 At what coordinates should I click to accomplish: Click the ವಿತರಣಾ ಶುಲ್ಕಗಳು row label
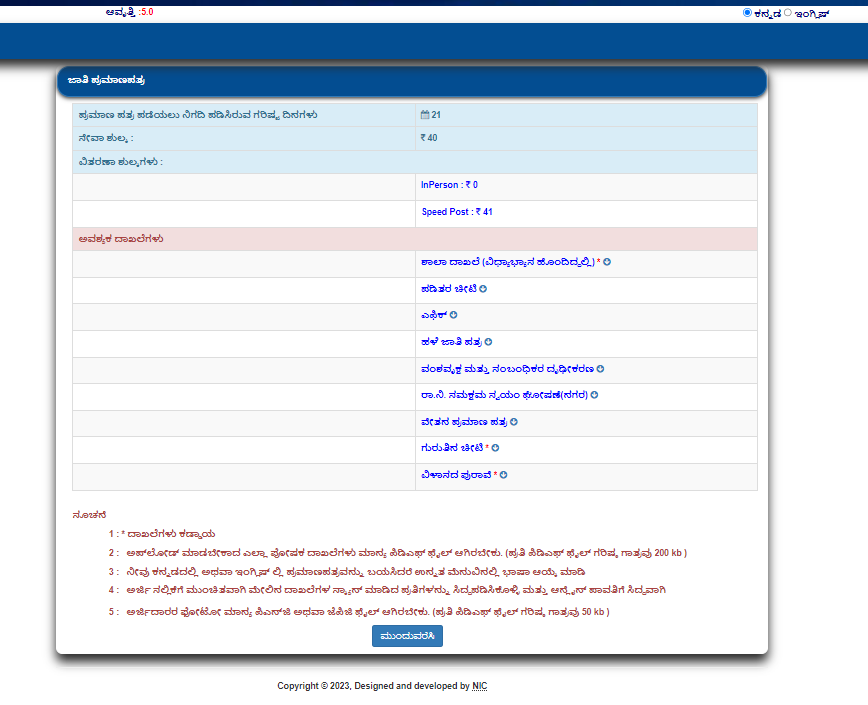(x=120, y=162)
